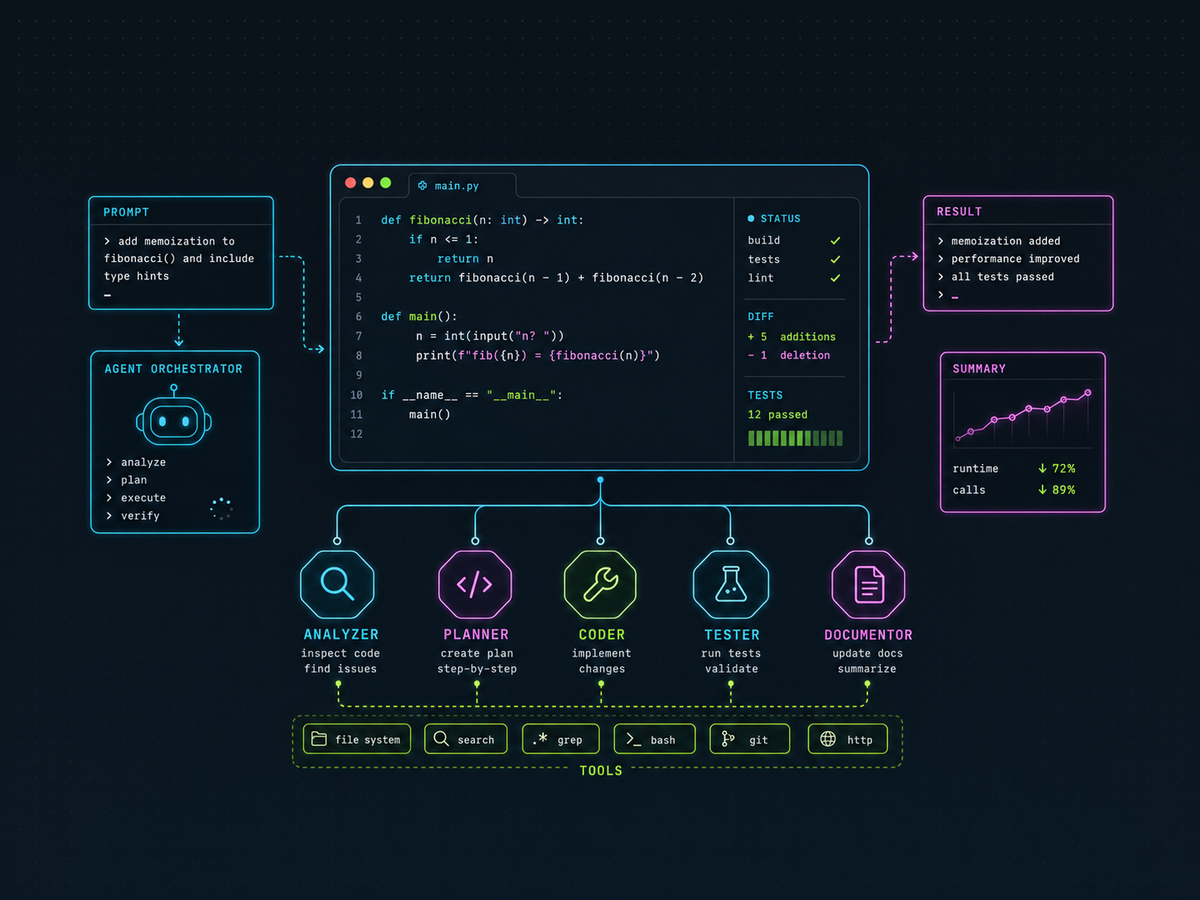Click the red window dot in editor
Viewport: 1200px width, 900px height.
350,183
